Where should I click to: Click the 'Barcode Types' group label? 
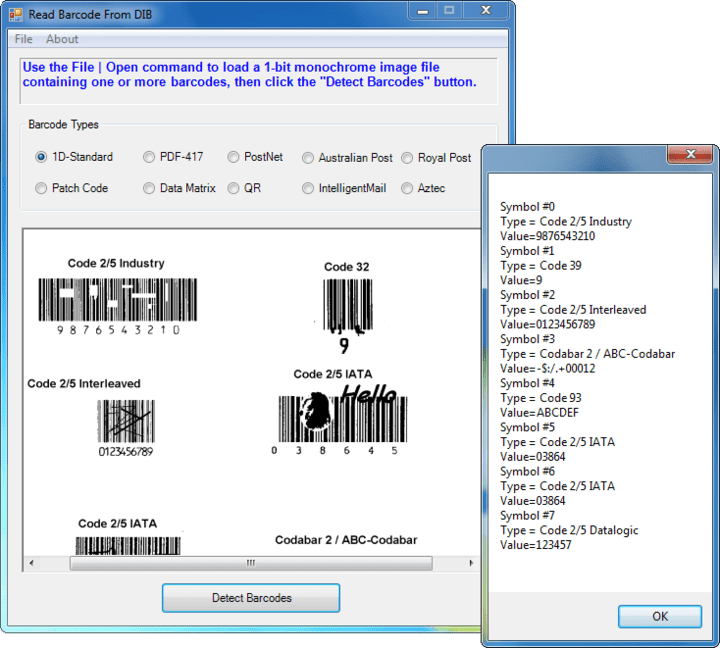[63, 124]
